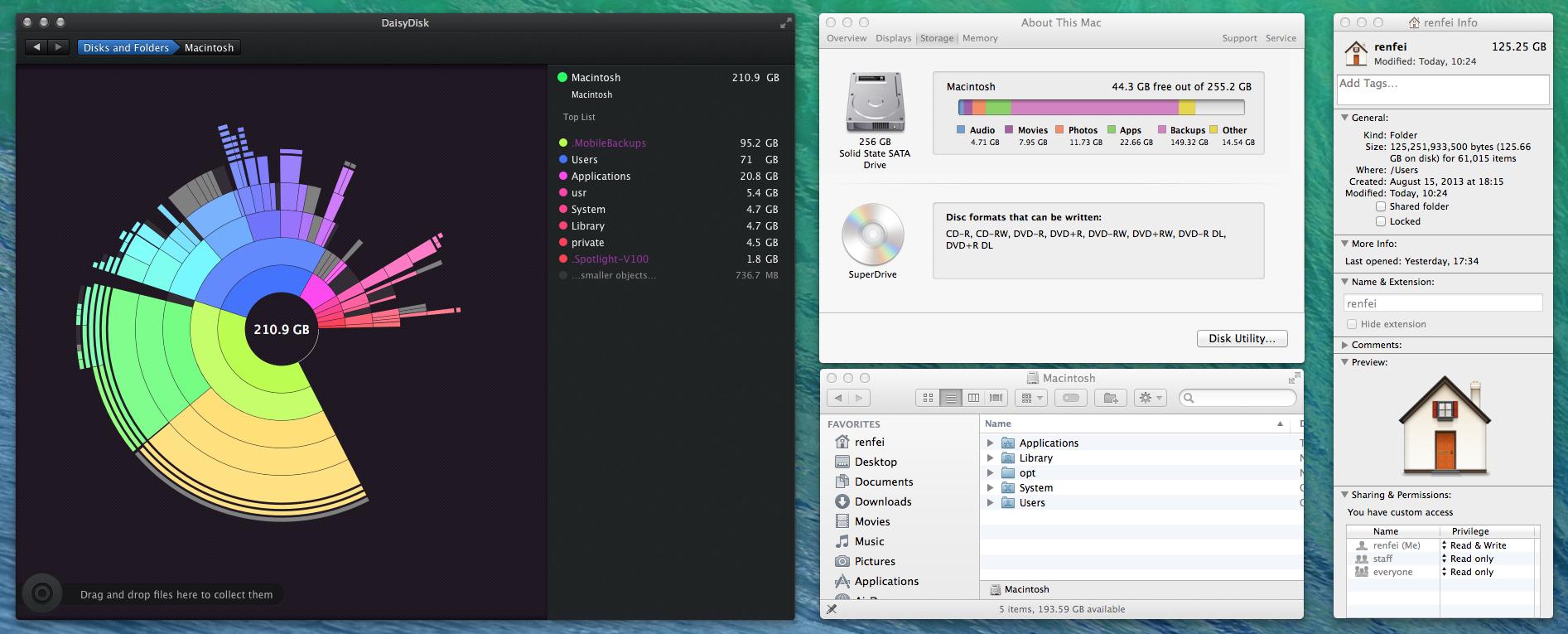The height and width of the screenshot is (634, 1568).
Task: Change everyone privilege dropdown
Action: pyautogui.click(x=1488, y=572)
